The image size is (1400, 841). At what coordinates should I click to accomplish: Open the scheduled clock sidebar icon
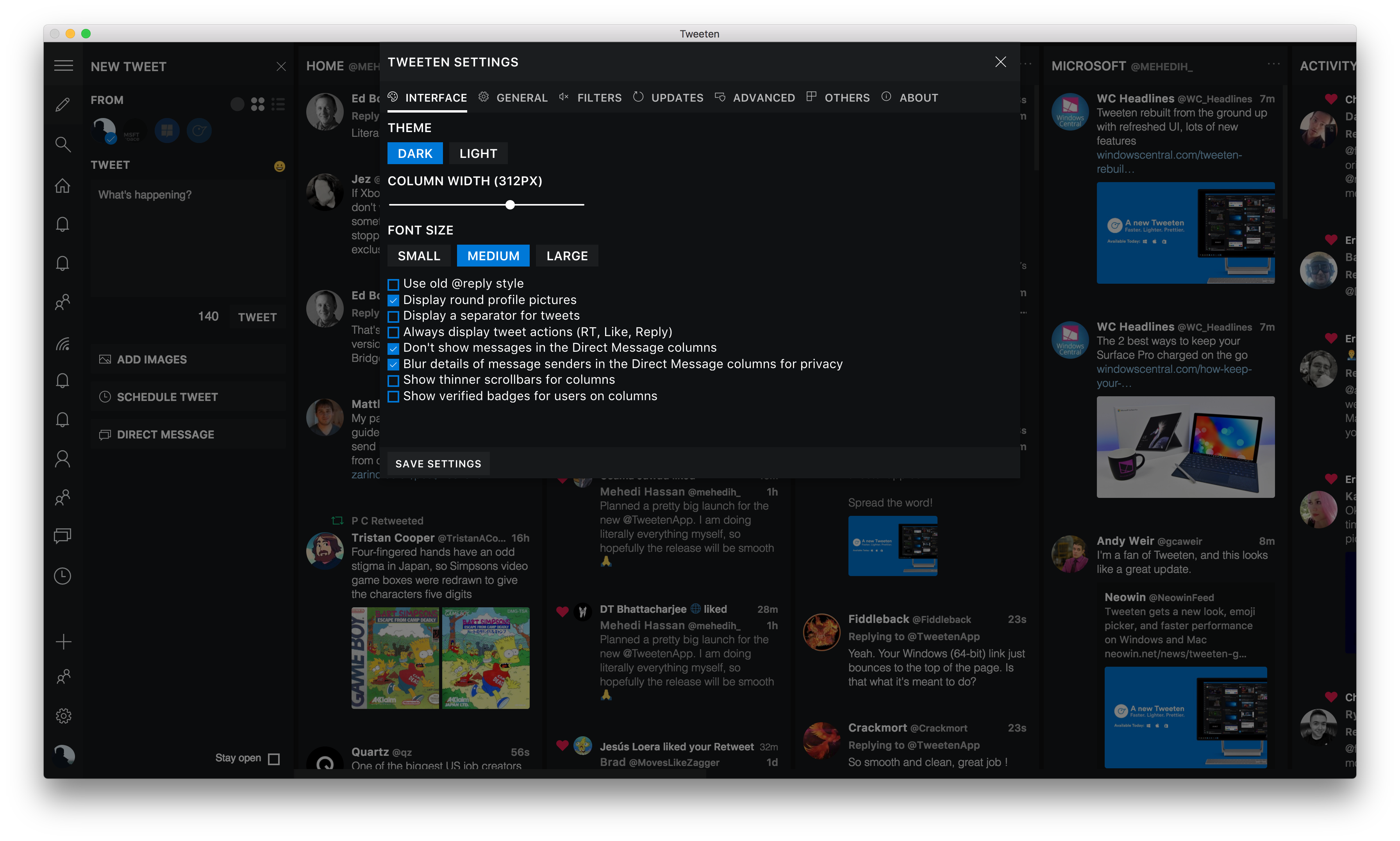tap(63, 576)
